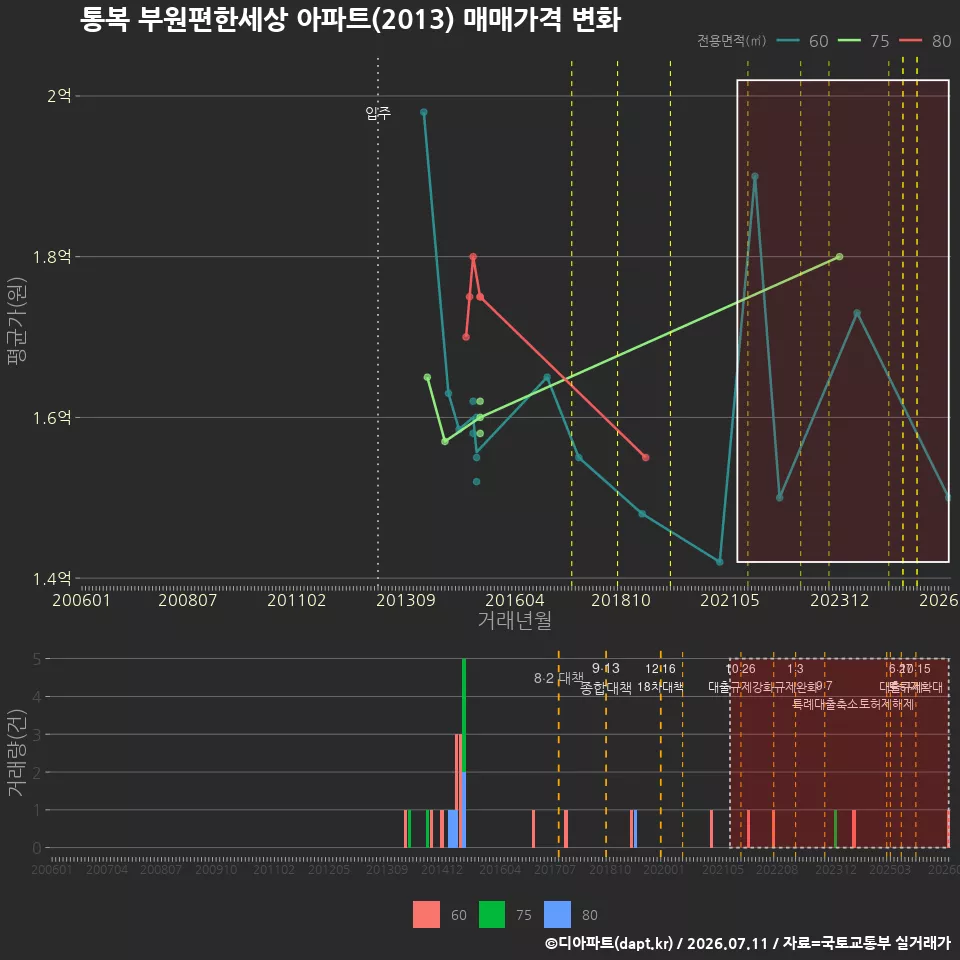Click the 2억 y-axis label
The image size is (960, 960).
click(x=59, y=96)
